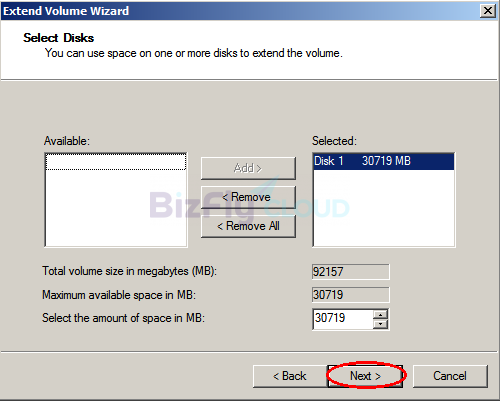Close the wizard with the X button
The height and width of the screenshot is (401, 500).
coord(488,11)
